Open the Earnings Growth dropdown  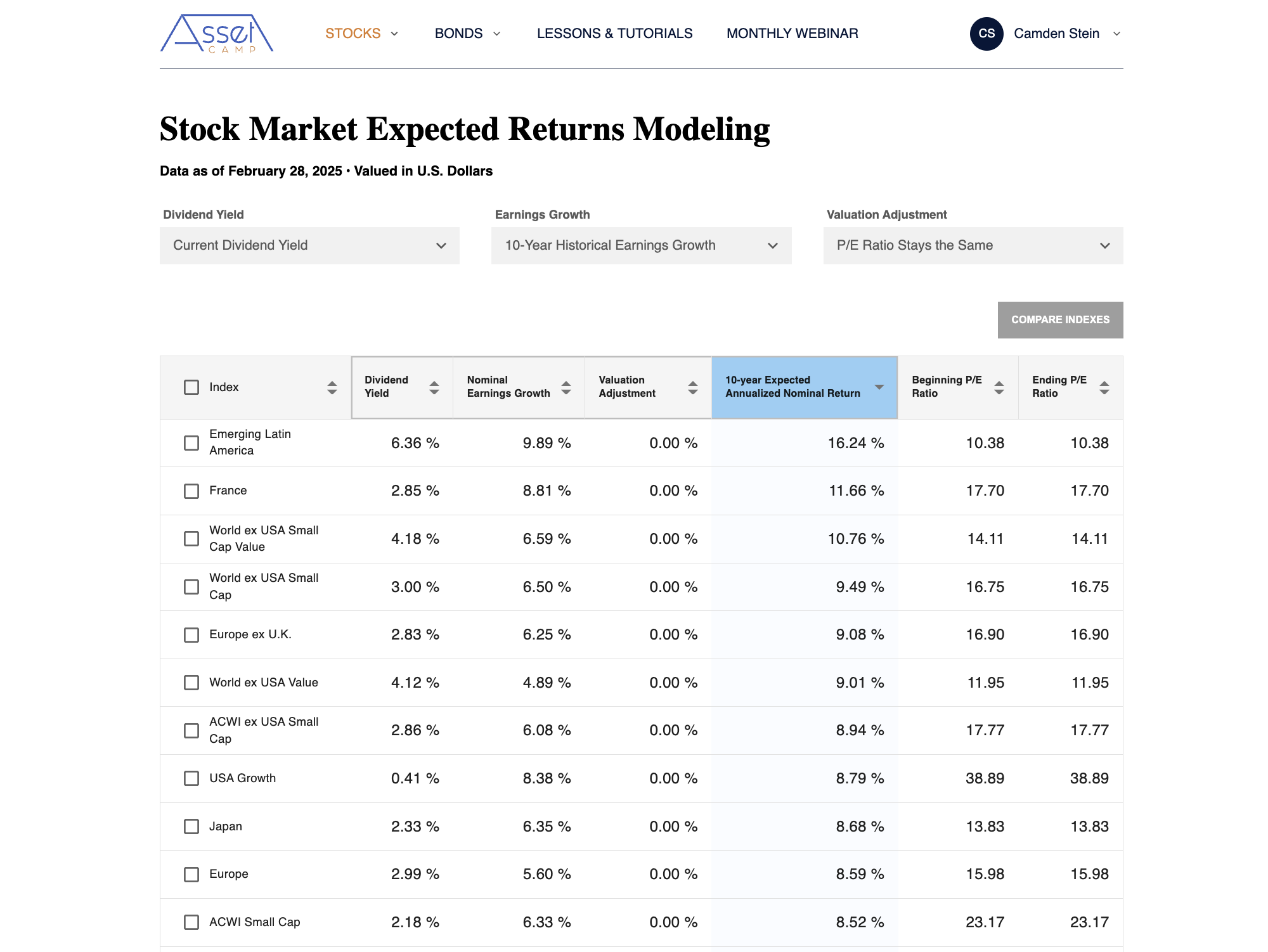coord(641,245)
